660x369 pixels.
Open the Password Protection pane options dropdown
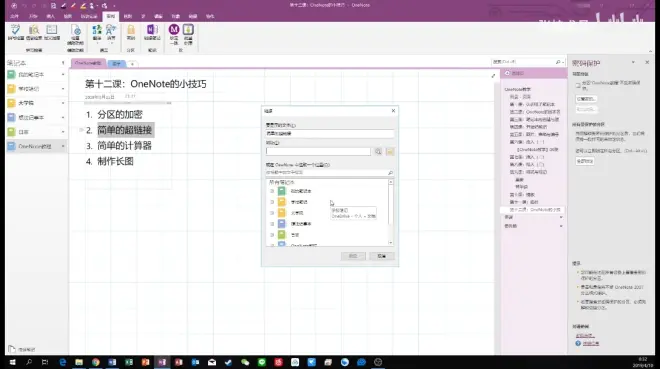(x=633, y=62)
